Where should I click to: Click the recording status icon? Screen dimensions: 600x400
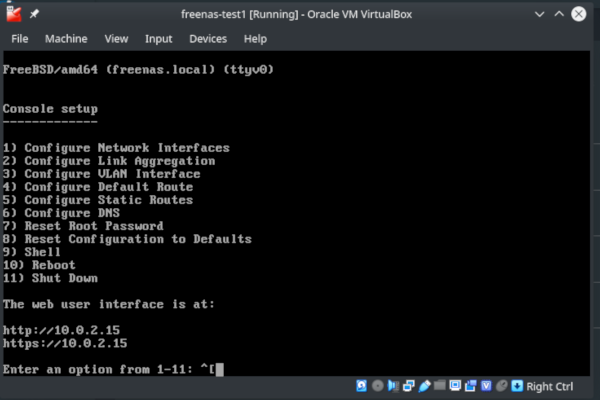pyautogui.click(x=471, y=386)
